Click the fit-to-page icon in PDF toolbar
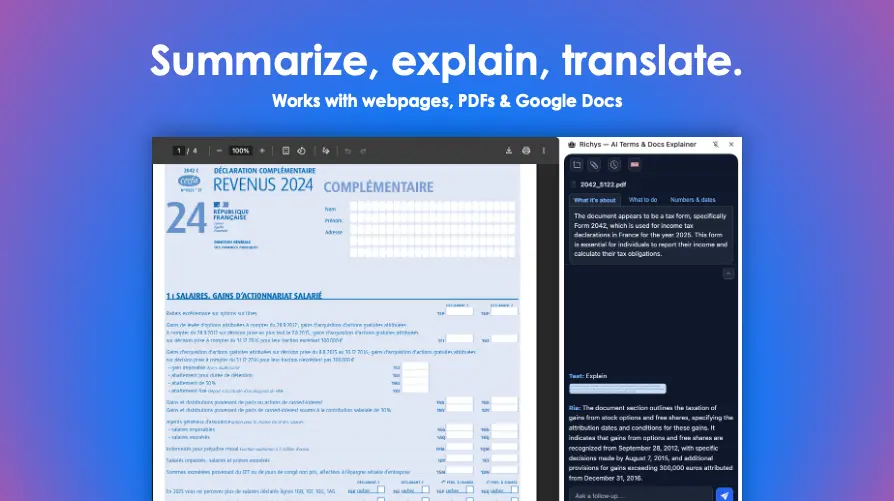 click(x=286, y=151)
